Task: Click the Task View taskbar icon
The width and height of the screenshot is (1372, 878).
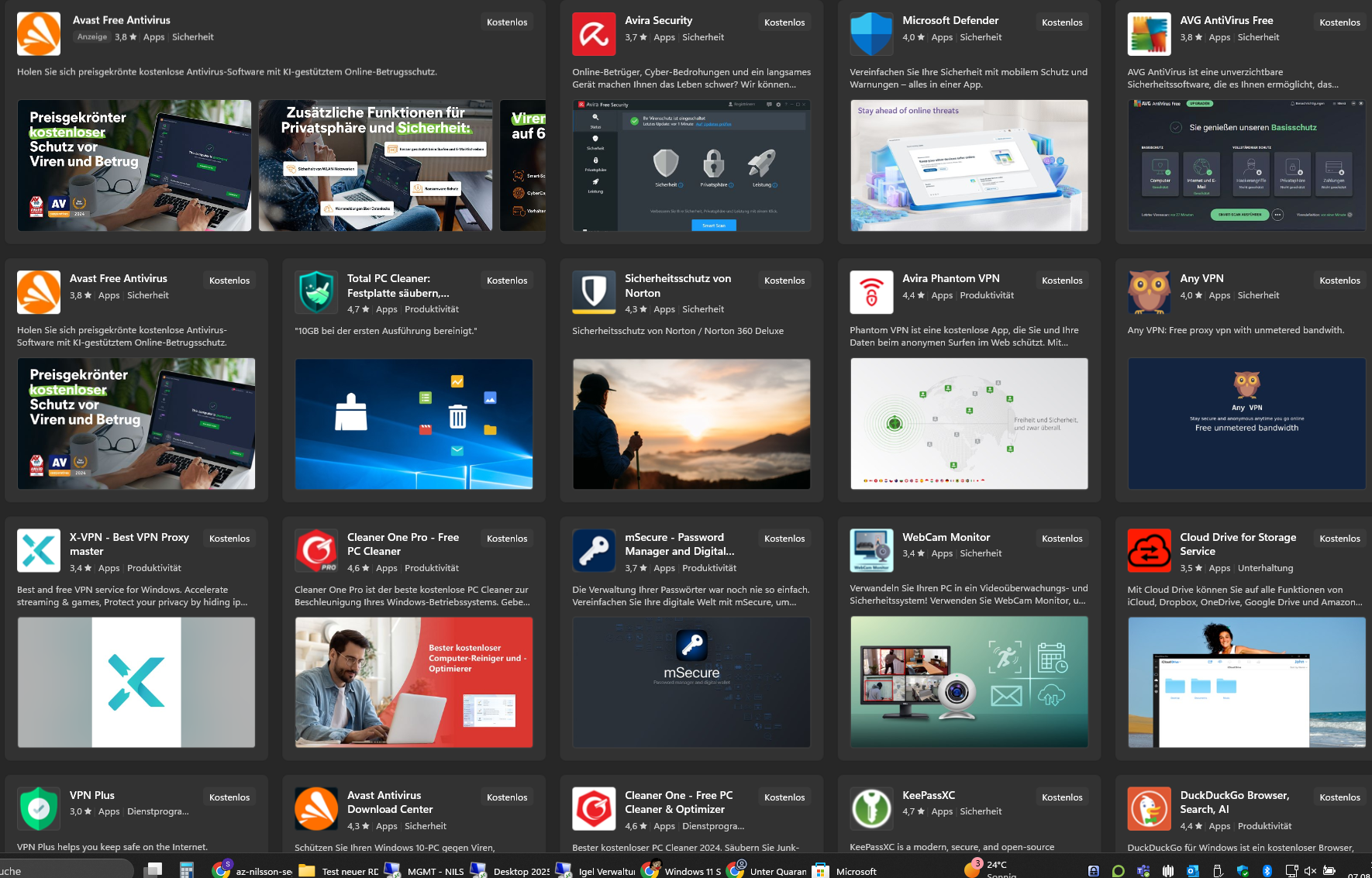Action: pyautogui.click(x=153, y=870)
